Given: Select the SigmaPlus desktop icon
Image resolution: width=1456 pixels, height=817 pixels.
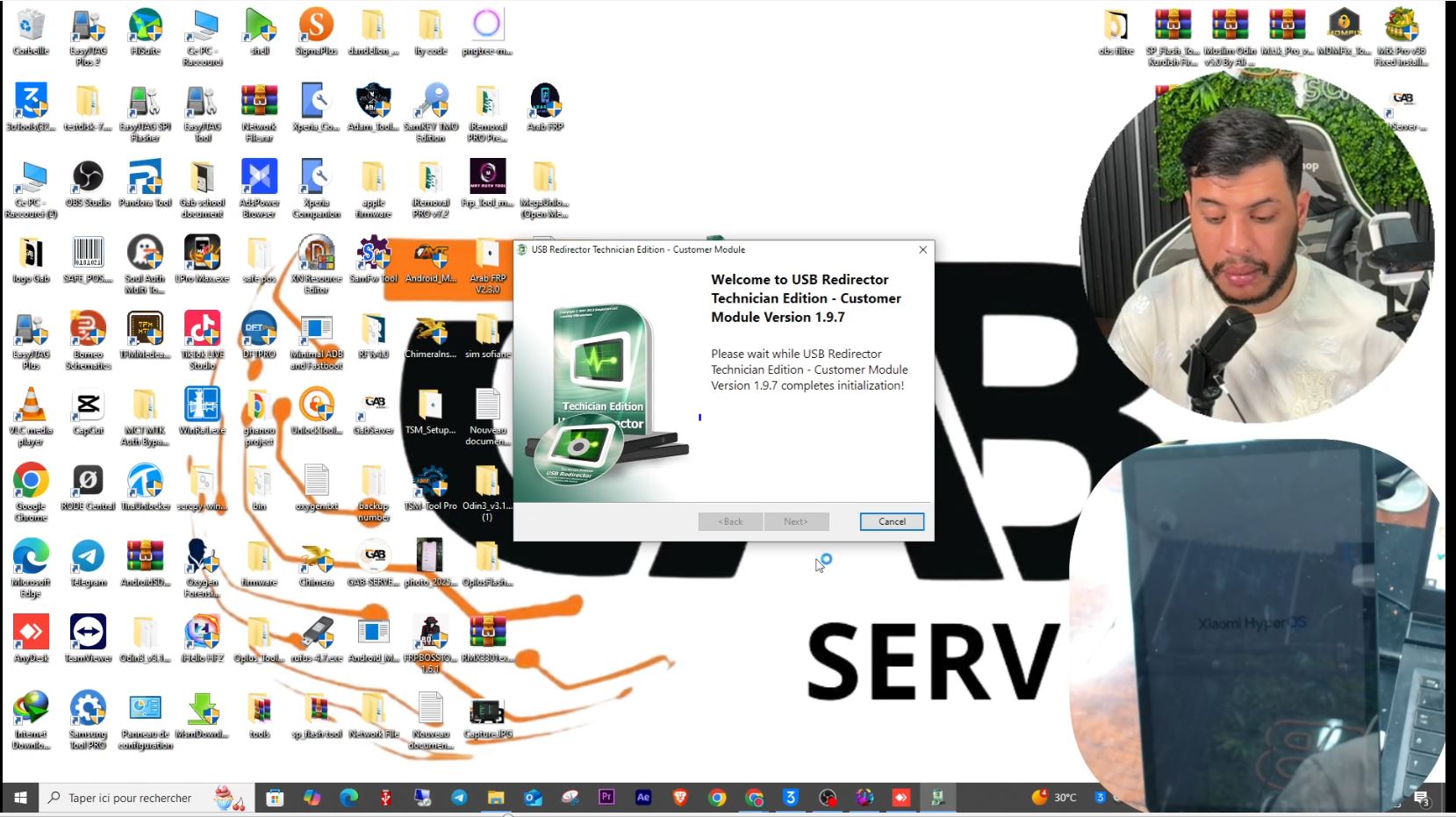Looking at the screenshot, I should (316, 32).
